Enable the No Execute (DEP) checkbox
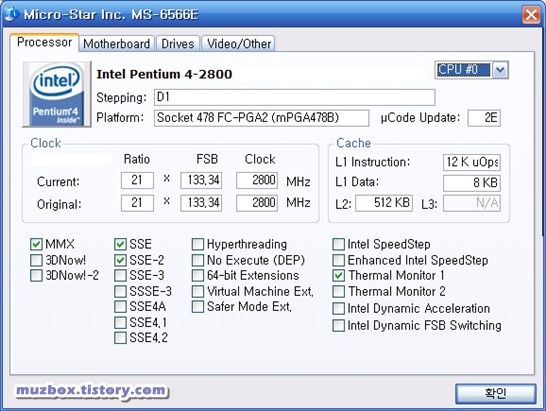This screenshot has width=546, height=411. point(198,260)
